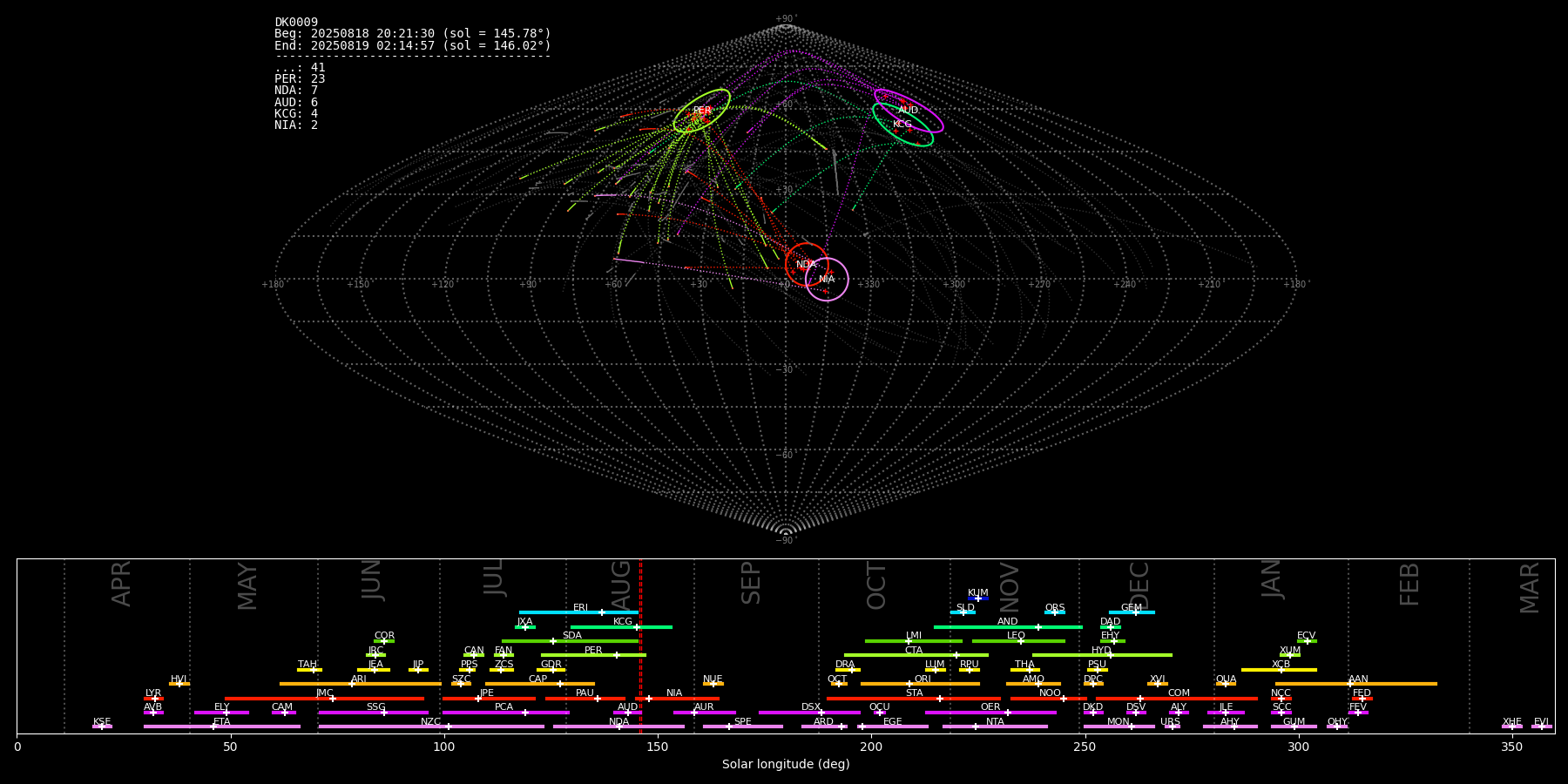Click the JMC red bar
Viewport: 1568px width, 784px height.
coord(325,699)
